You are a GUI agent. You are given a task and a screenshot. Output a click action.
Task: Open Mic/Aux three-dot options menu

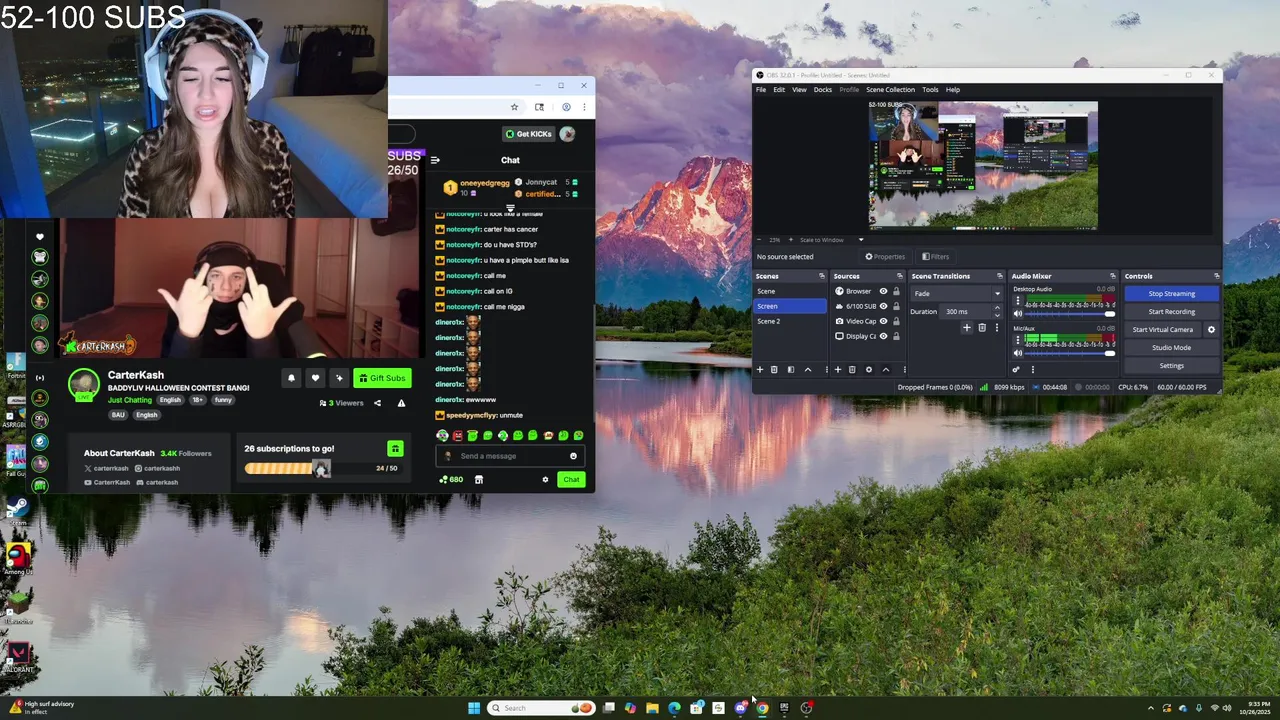click(x=1018, y=340)
